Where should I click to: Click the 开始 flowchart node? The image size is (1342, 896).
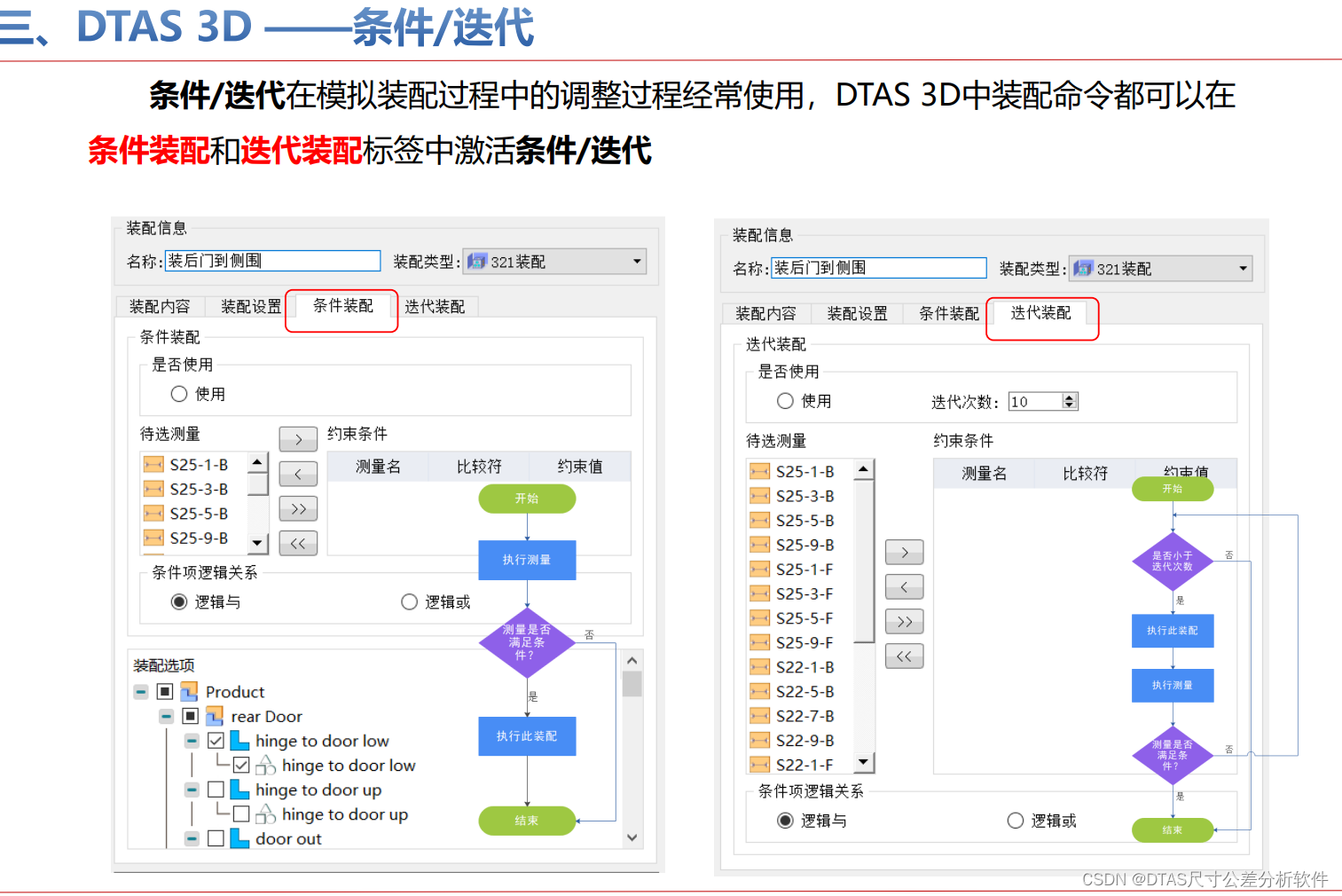pyautogui.click(x=527, y=499)
